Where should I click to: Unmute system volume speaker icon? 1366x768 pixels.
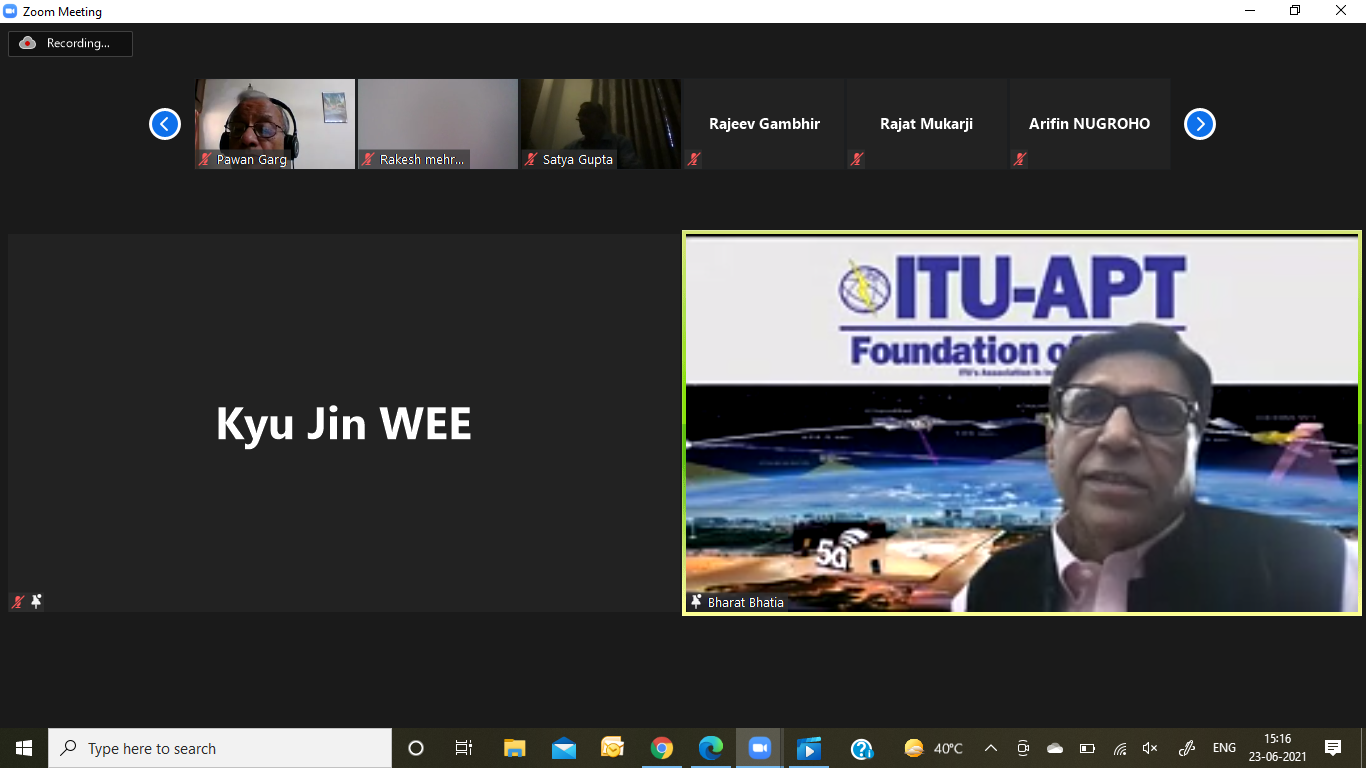click(x=1150, y=748)
